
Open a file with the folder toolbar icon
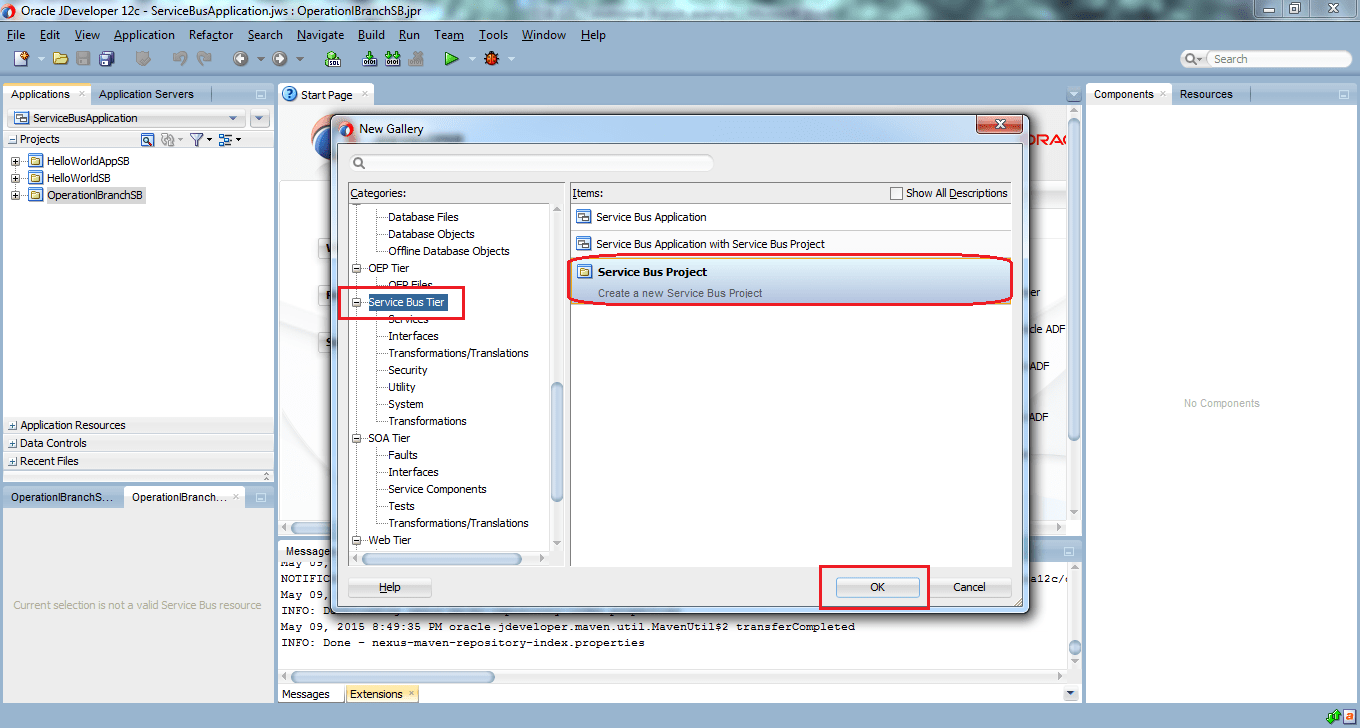61,58
